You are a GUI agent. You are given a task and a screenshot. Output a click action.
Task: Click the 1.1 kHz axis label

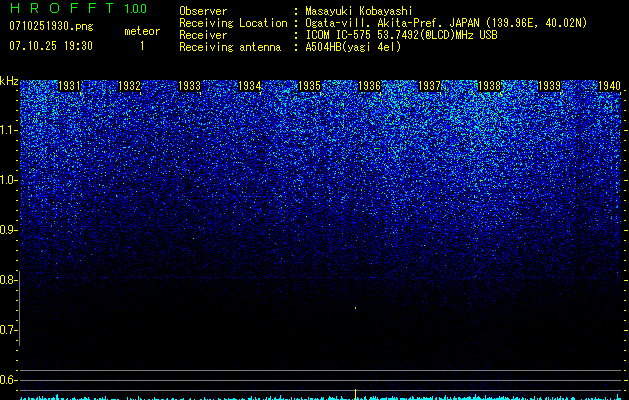[9, 130]
